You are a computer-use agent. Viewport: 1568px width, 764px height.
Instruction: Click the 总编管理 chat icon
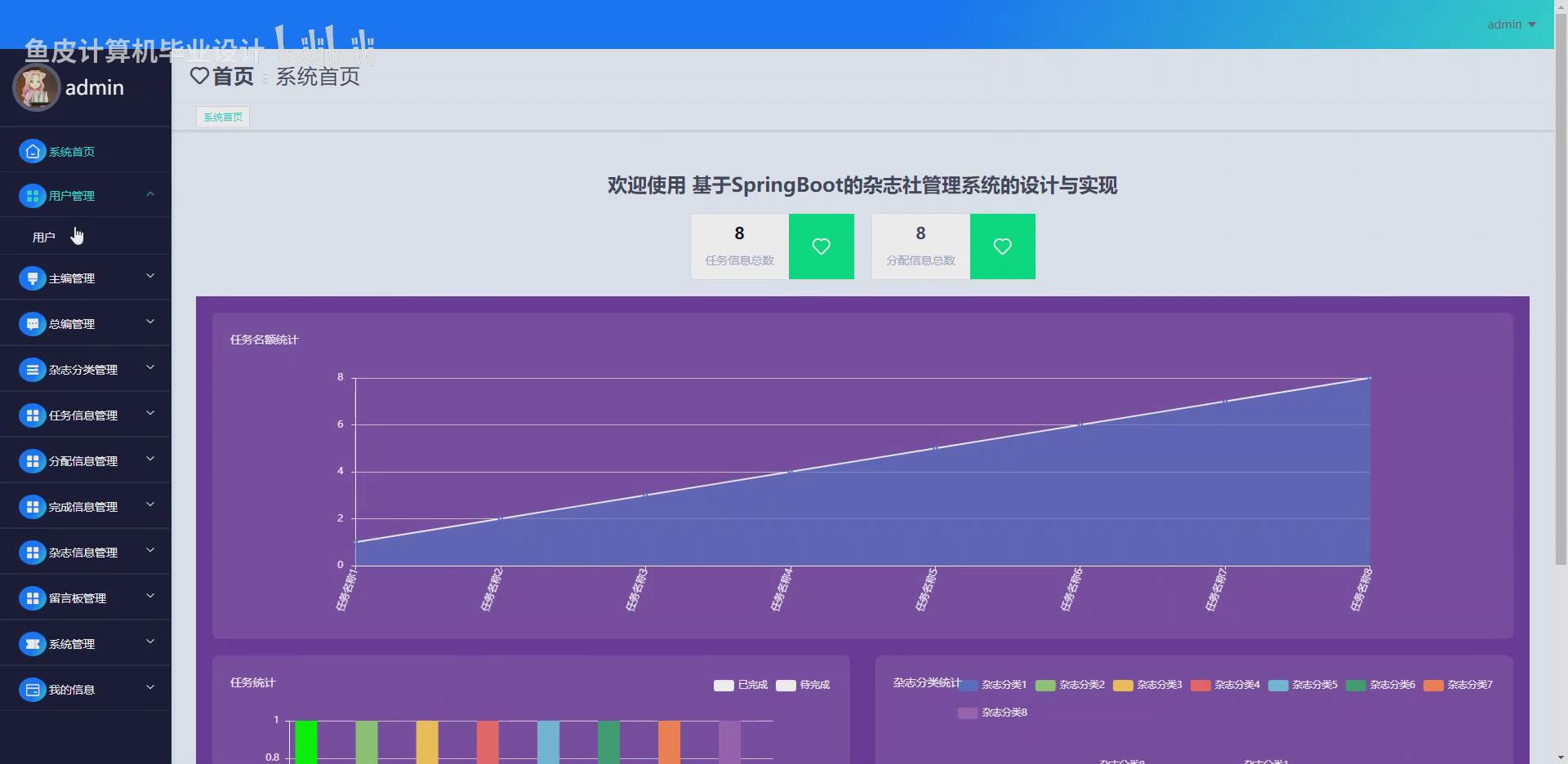click(x=32, y=324)
